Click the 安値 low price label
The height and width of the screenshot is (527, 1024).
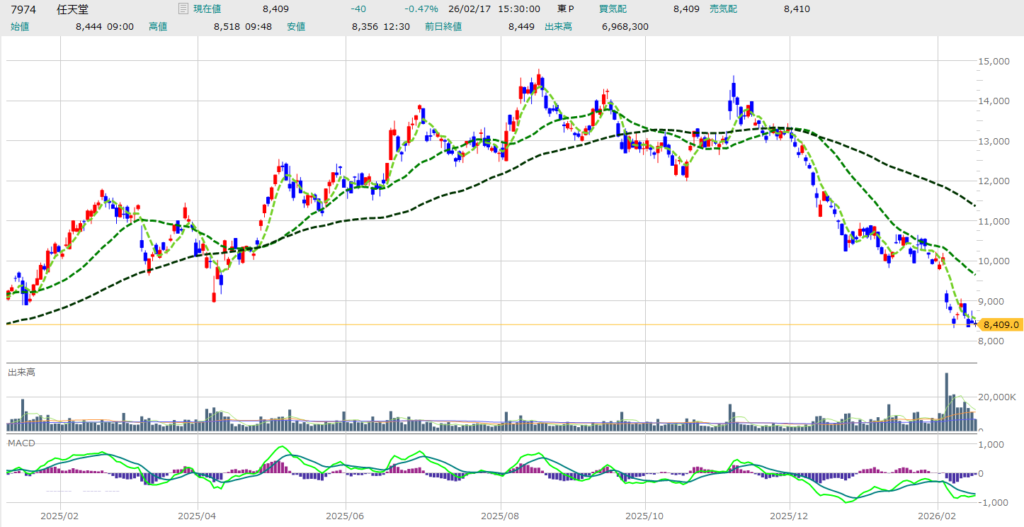[296, 26]
